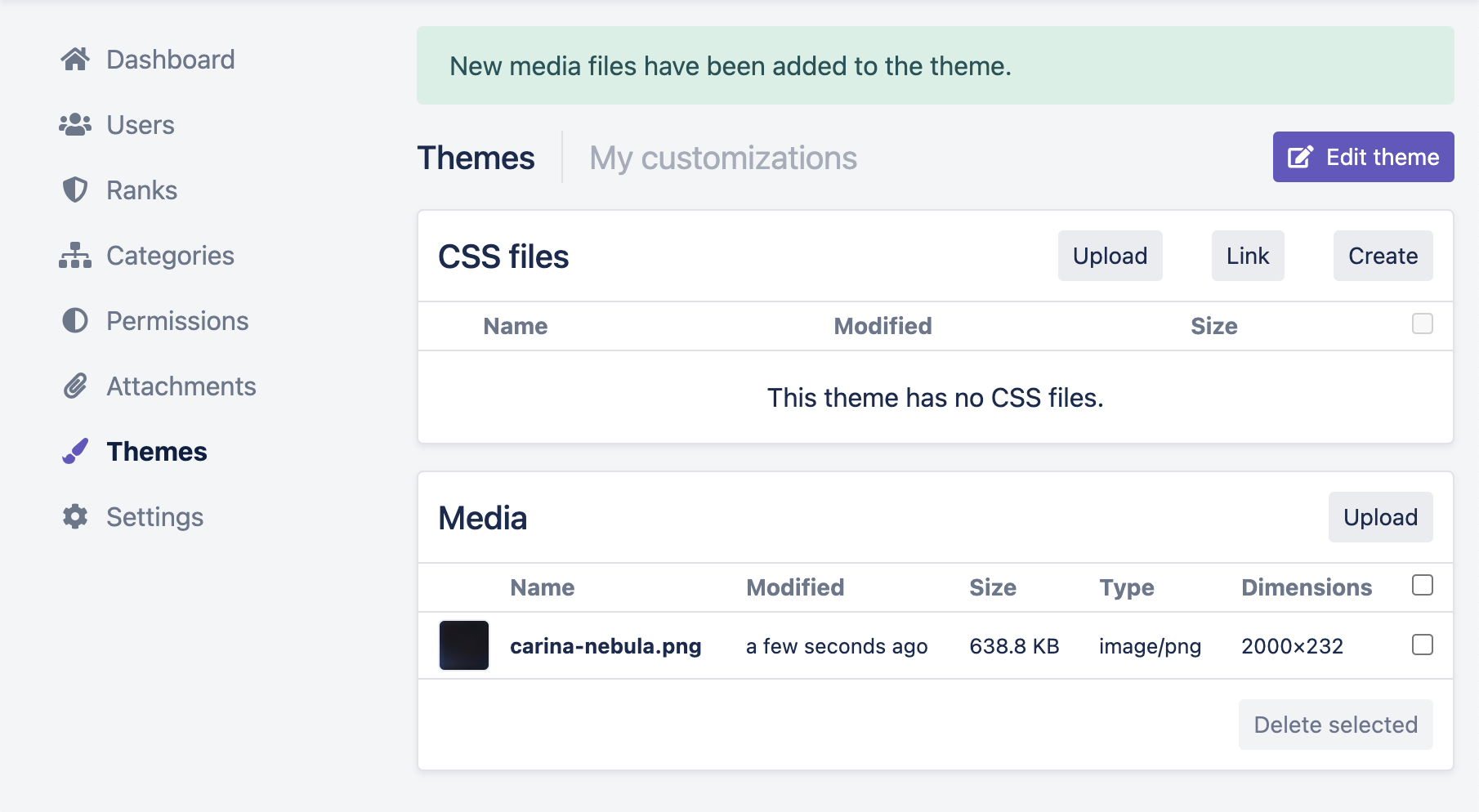Click the Attachments paperclip icon
This screenshot has width=1479, height=812.
point(75,386)
